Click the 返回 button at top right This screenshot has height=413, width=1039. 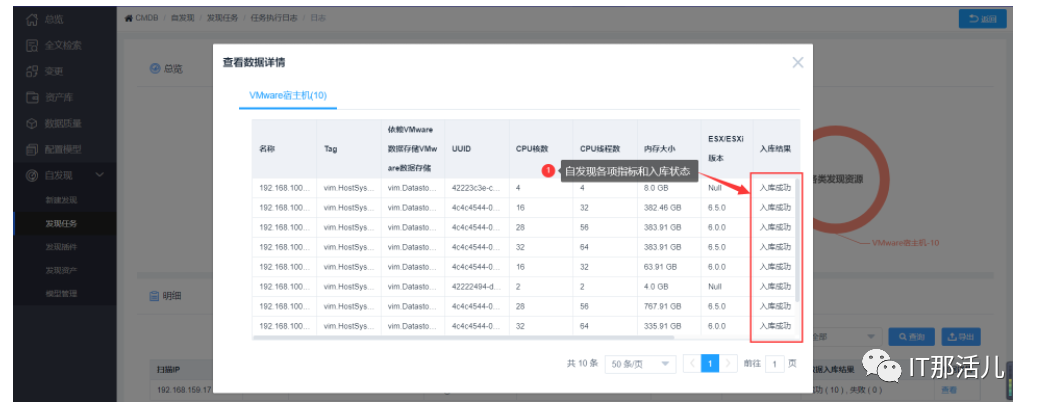[x=983, y=19]
